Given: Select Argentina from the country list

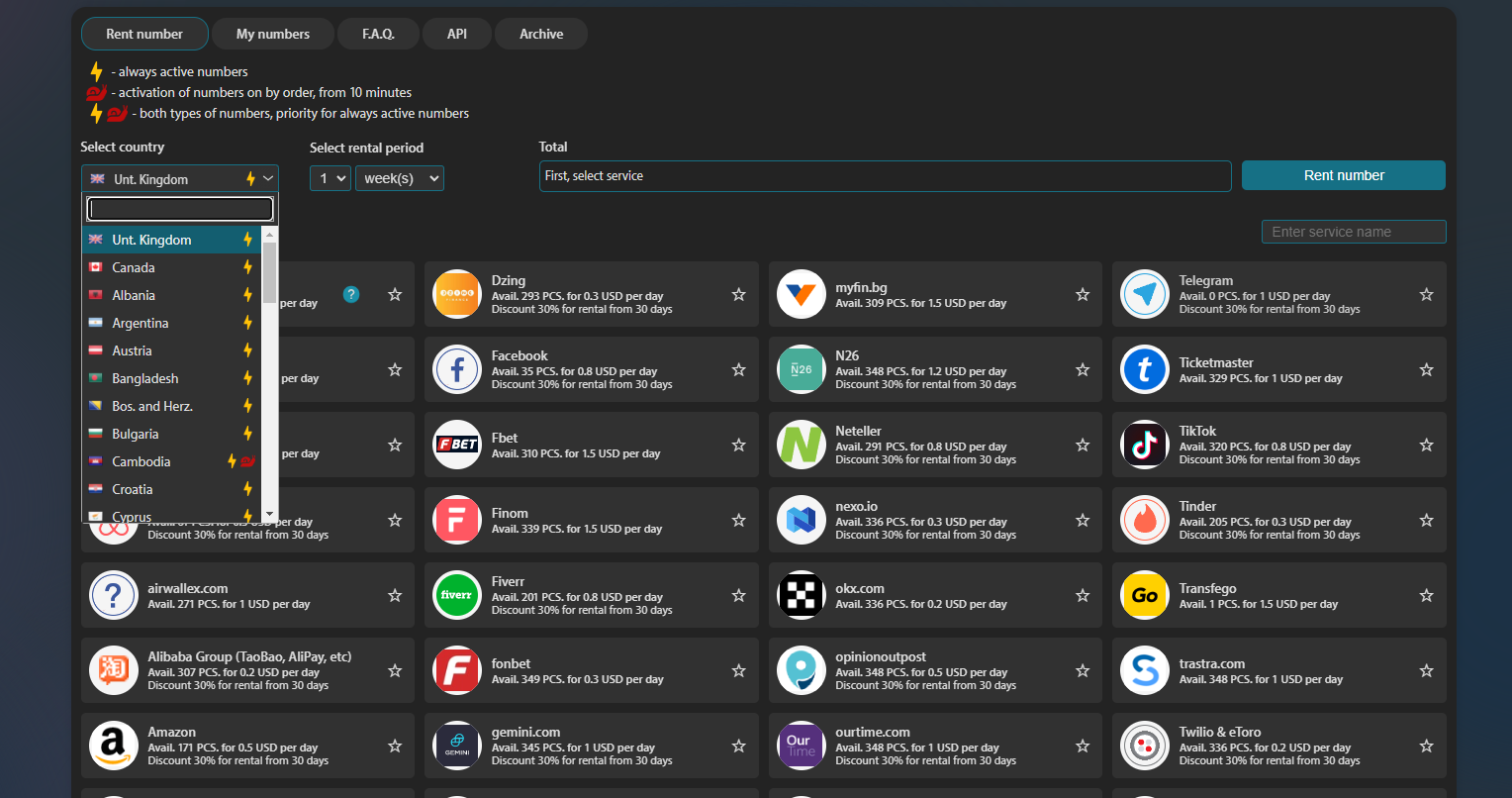Looking at the screenshot, I should [171, 323].
